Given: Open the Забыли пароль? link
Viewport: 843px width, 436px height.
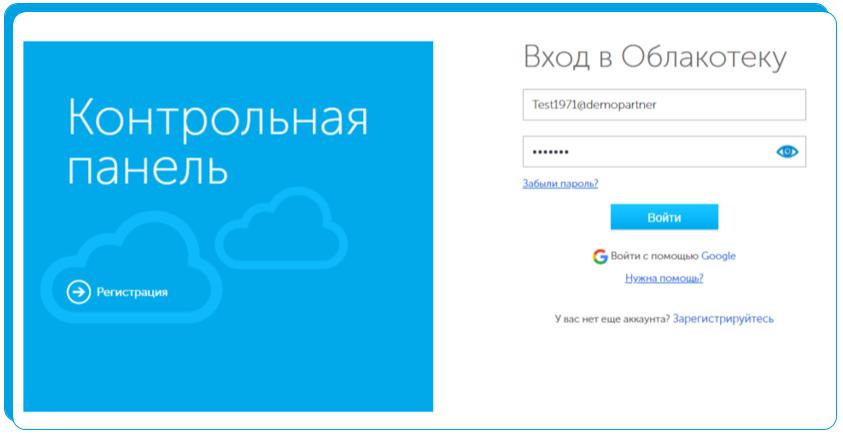Looking at the screenshot, I should (560, 184).
